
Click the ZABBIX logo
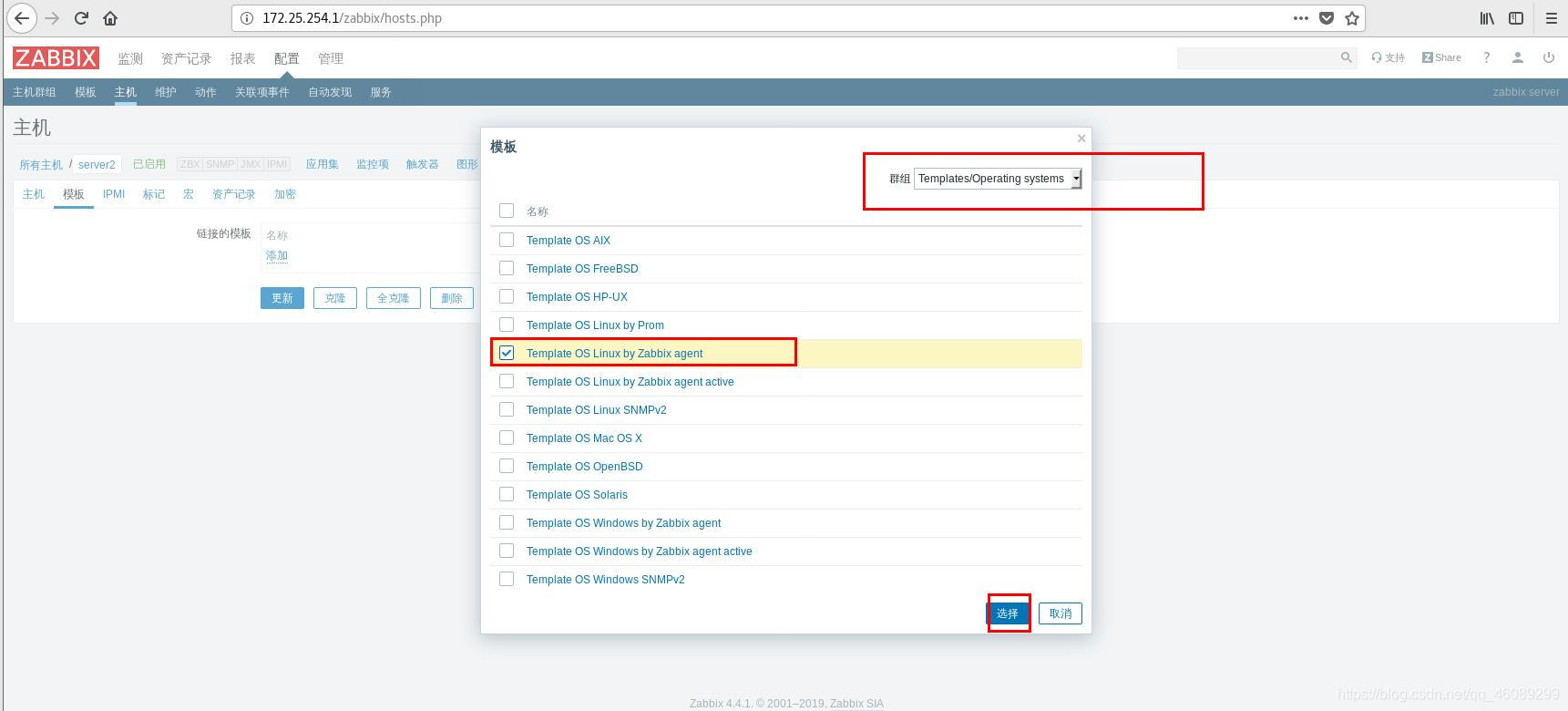(56, 58)
